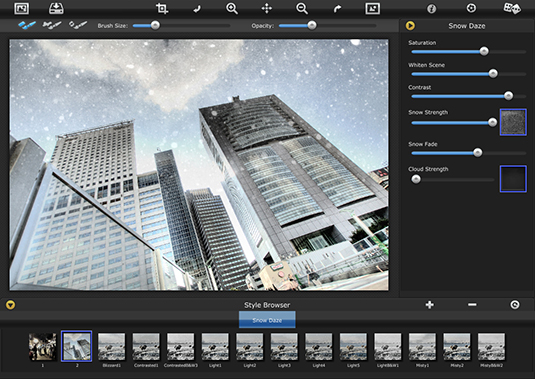The height and width of the screenshot is (379, 535).
Task: Click the Style Browser reset circular icon
Action: (515, 304)
